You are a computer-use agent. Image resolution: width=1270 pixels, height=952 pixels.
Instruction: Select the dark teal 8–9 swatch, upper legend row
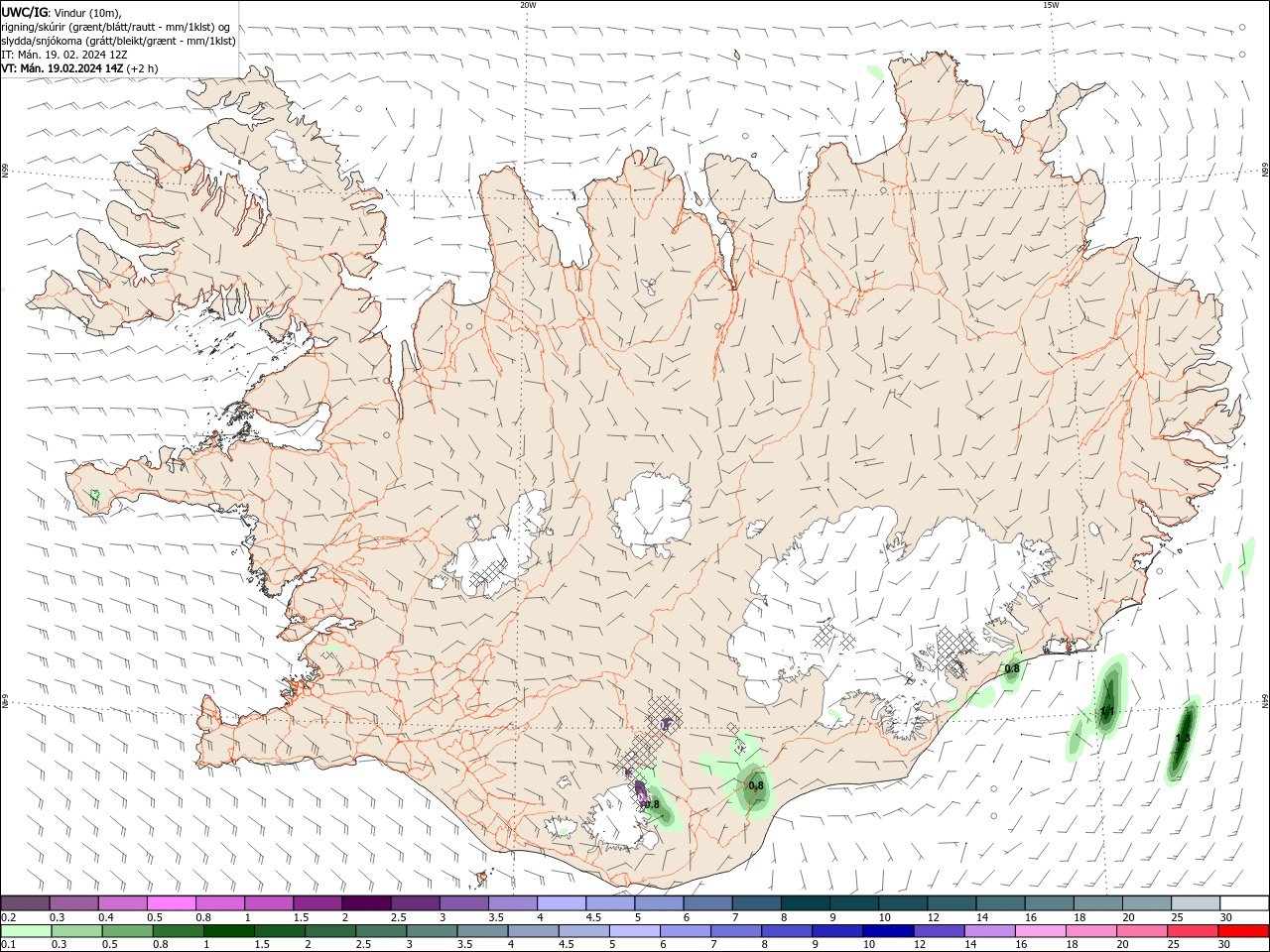click(805, 903)
